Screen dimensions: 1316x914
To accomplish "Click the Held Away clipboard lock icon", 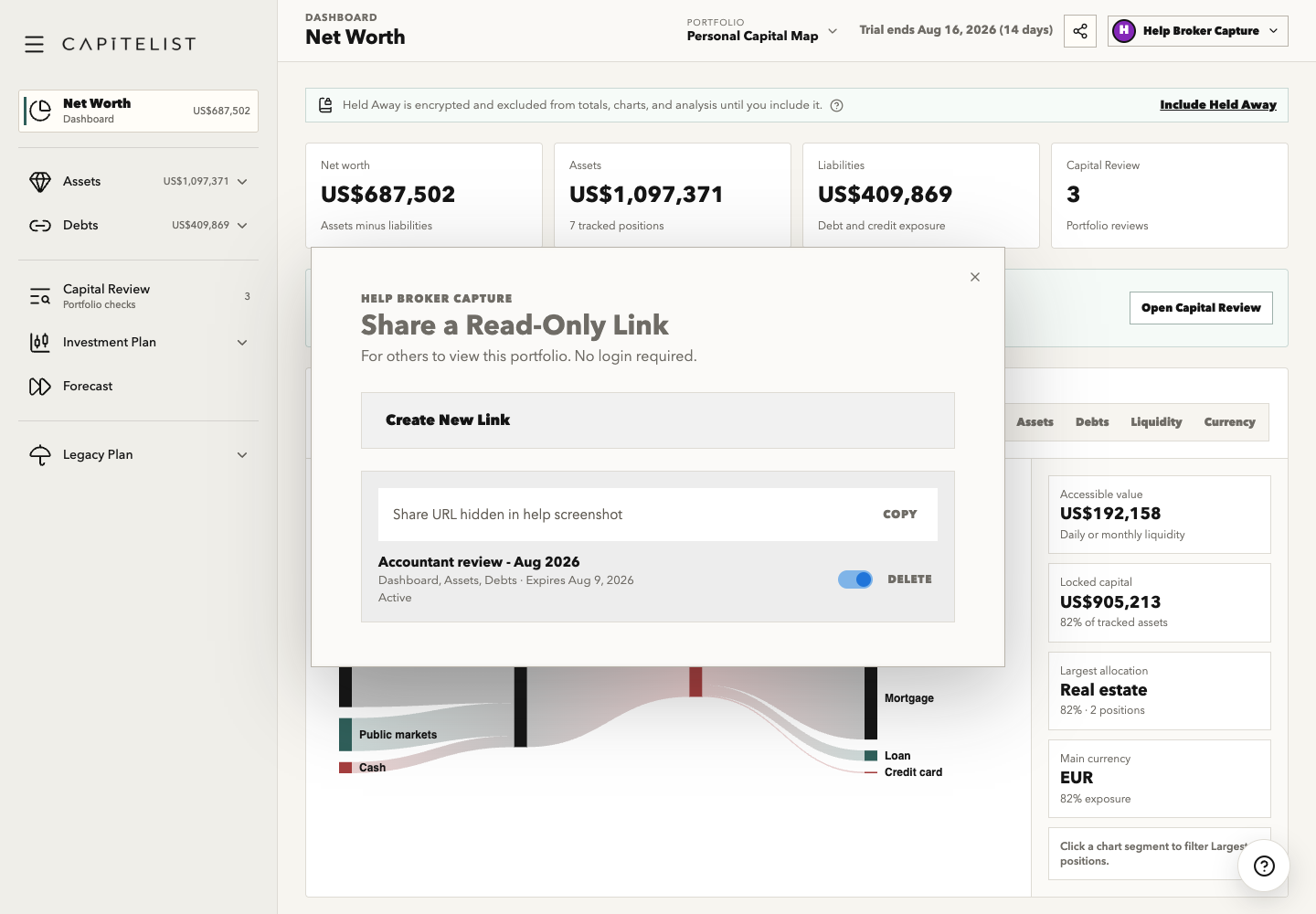I will (x=325, y=105).
